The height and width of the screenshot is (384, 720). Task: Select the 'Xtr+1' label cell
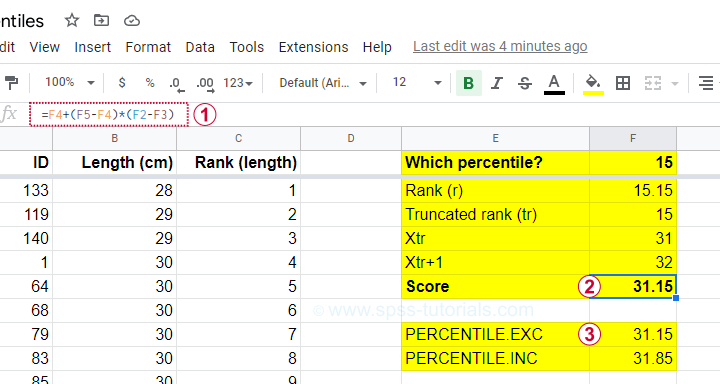[495, 262]
